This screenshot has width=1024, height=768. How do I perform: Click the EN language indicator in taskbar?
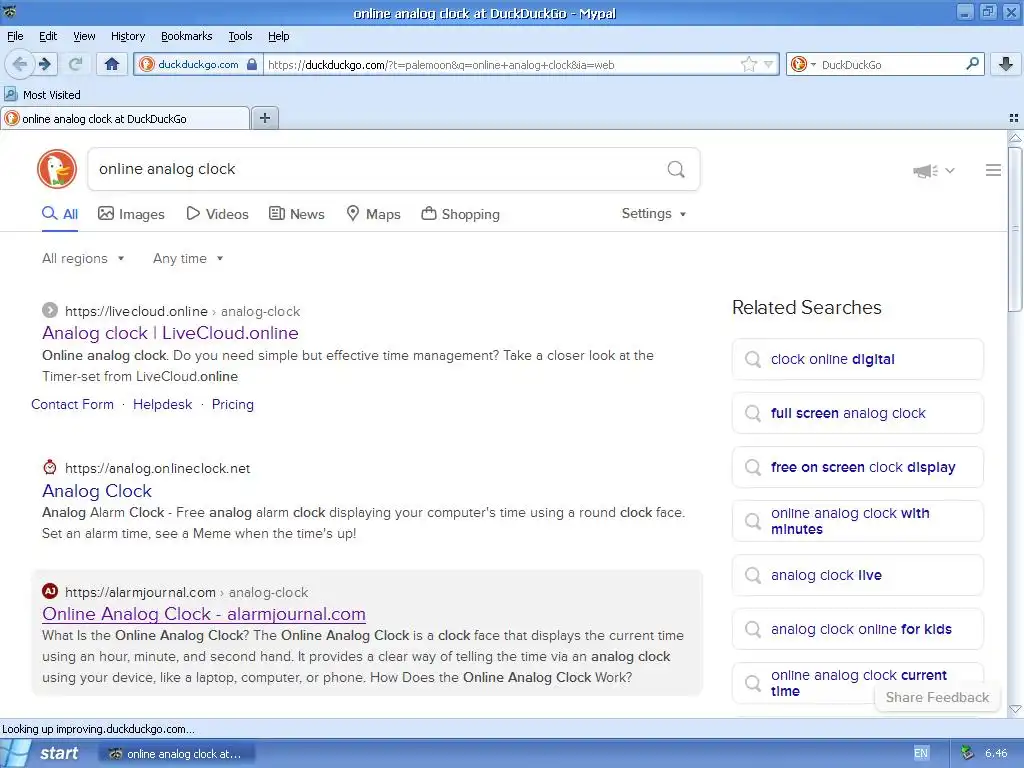pyautogui.click(x=921, y=753)
